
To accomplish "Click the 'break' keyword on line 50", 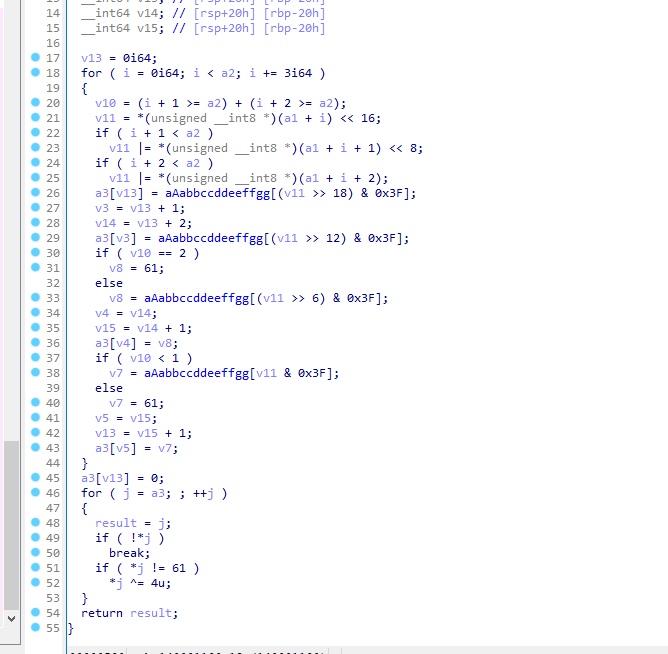I will pyautogui.click(x=128, y=553).
